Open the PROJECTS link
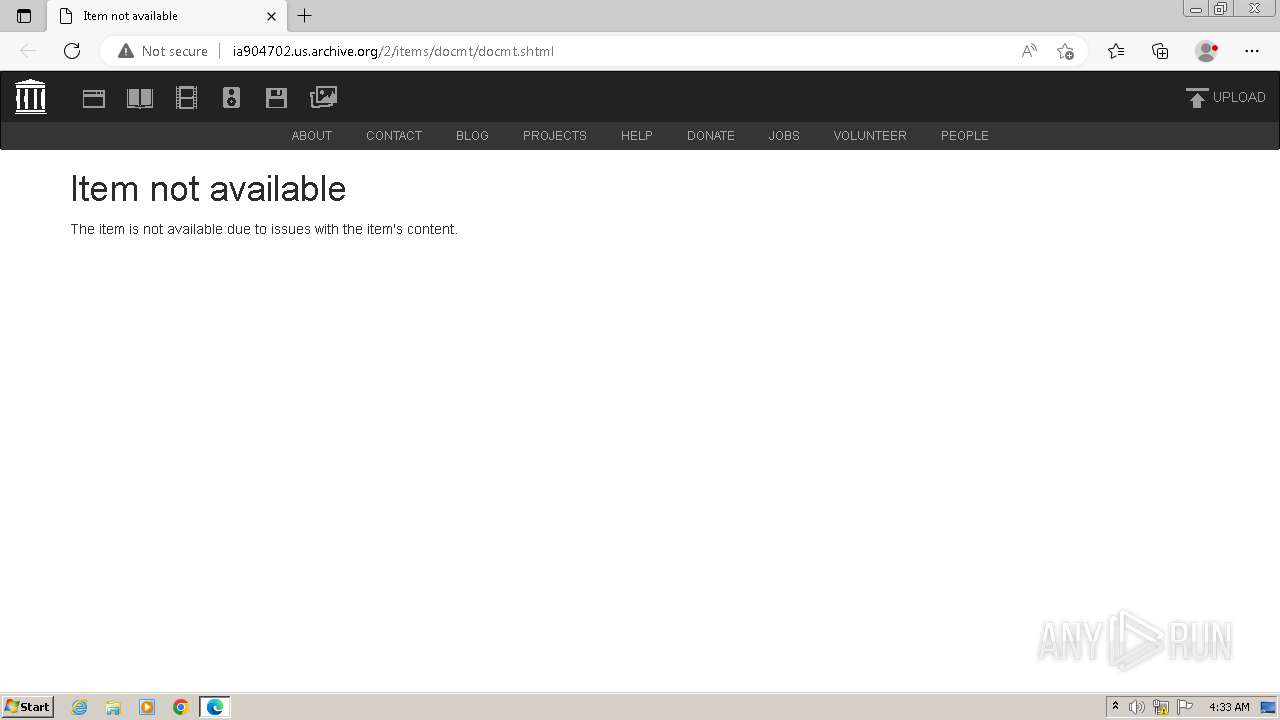The image size is (1280, 720). pos(555,135)
